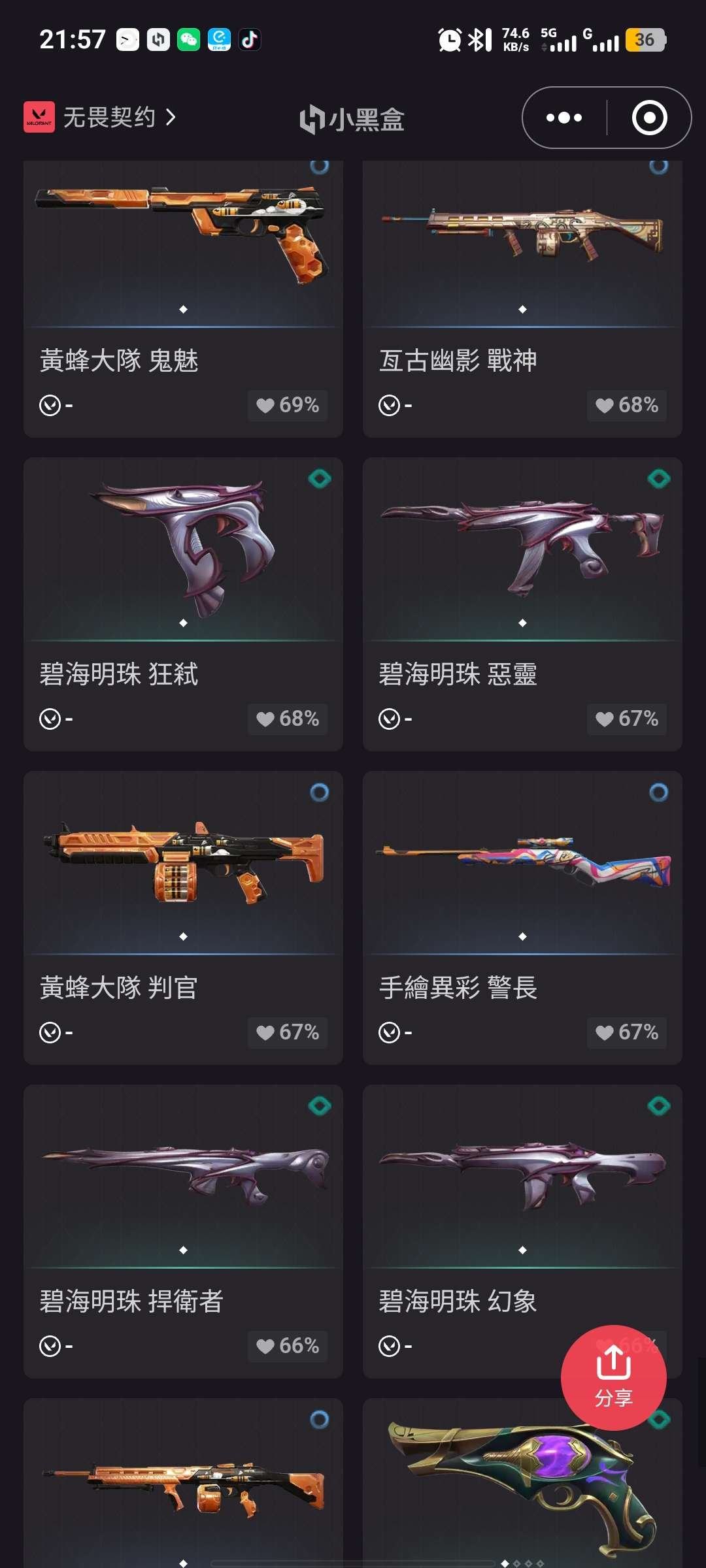Image resolution: width=706 pixels, height=1568 pixels.
Task: Tap the red share button
Action: click(613, 1377)
